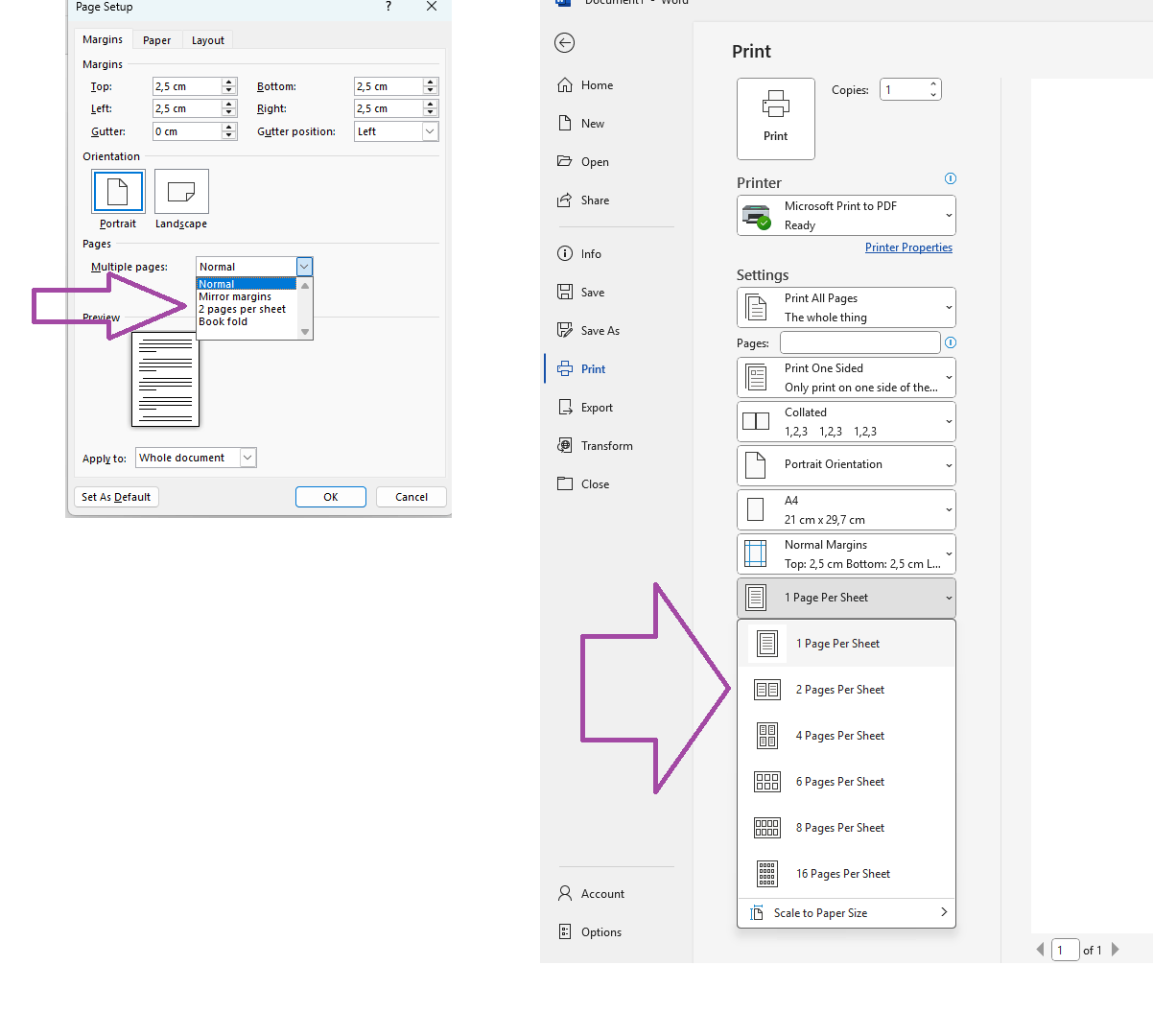Open the Print menu item in sidebar
The width and height of the screenshot is (1153, 1036).
point(593,368)
